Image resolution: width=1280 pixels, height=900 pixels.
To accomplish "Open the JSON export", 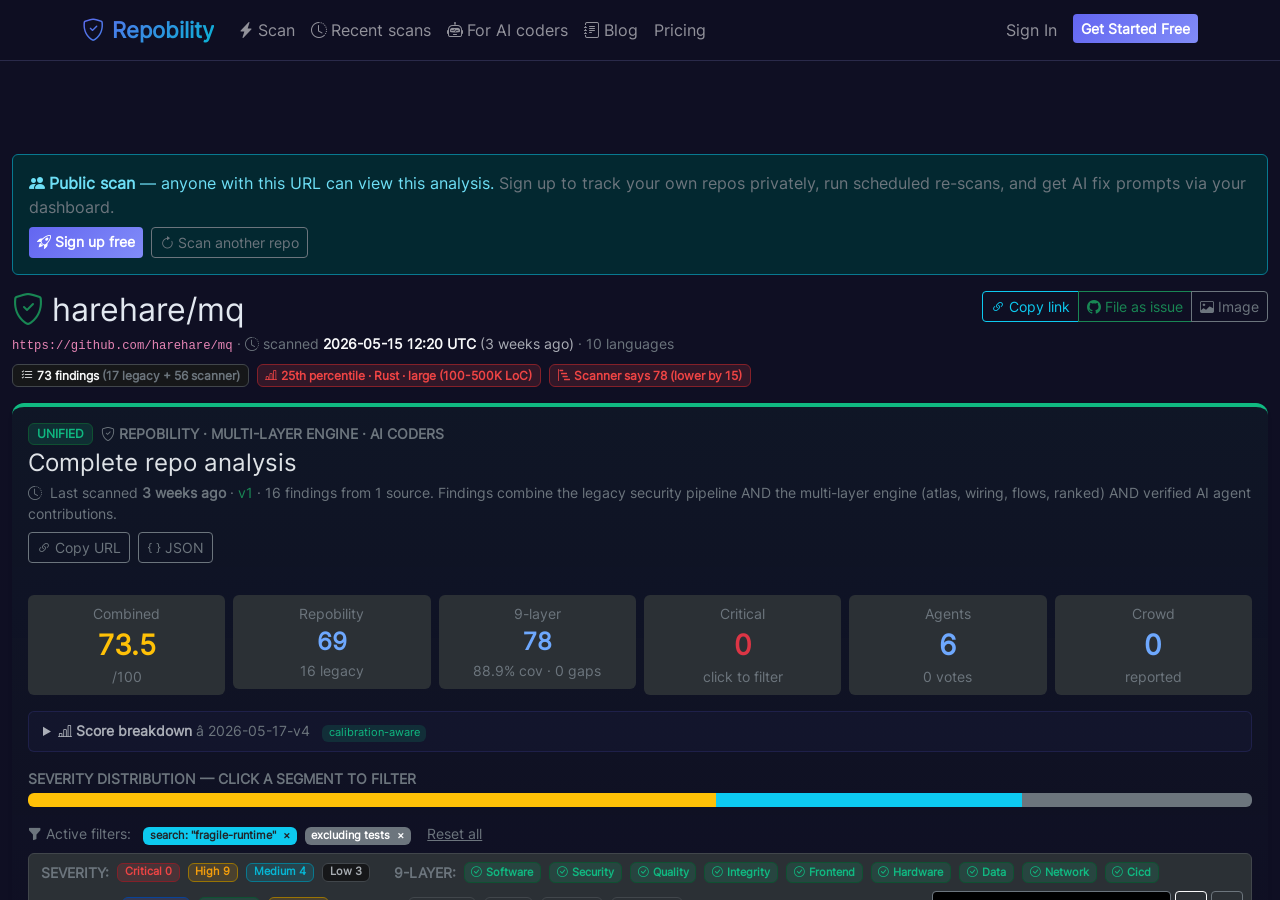I will point(175,547).
